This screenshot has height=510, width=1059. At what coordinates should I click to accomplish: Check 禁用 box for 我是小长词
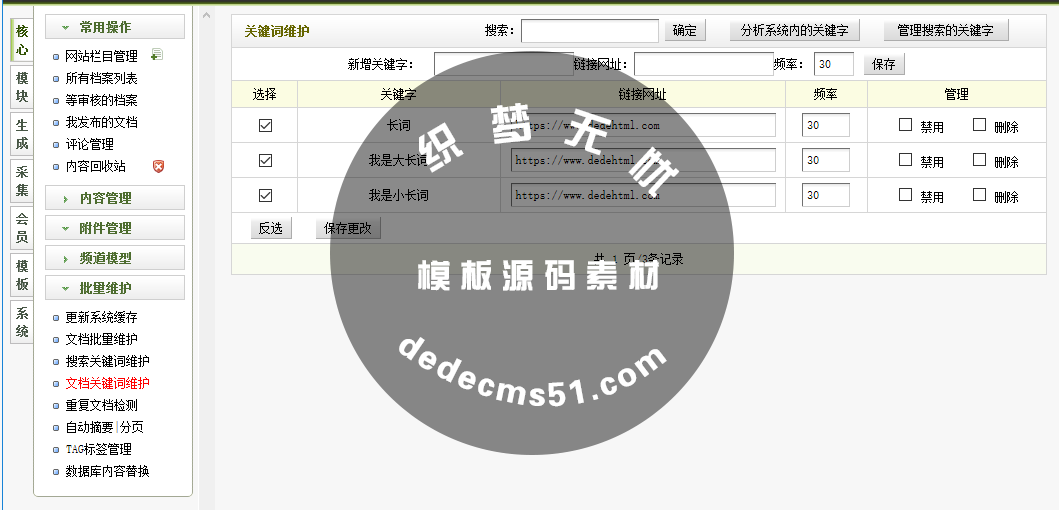point(906,195)
